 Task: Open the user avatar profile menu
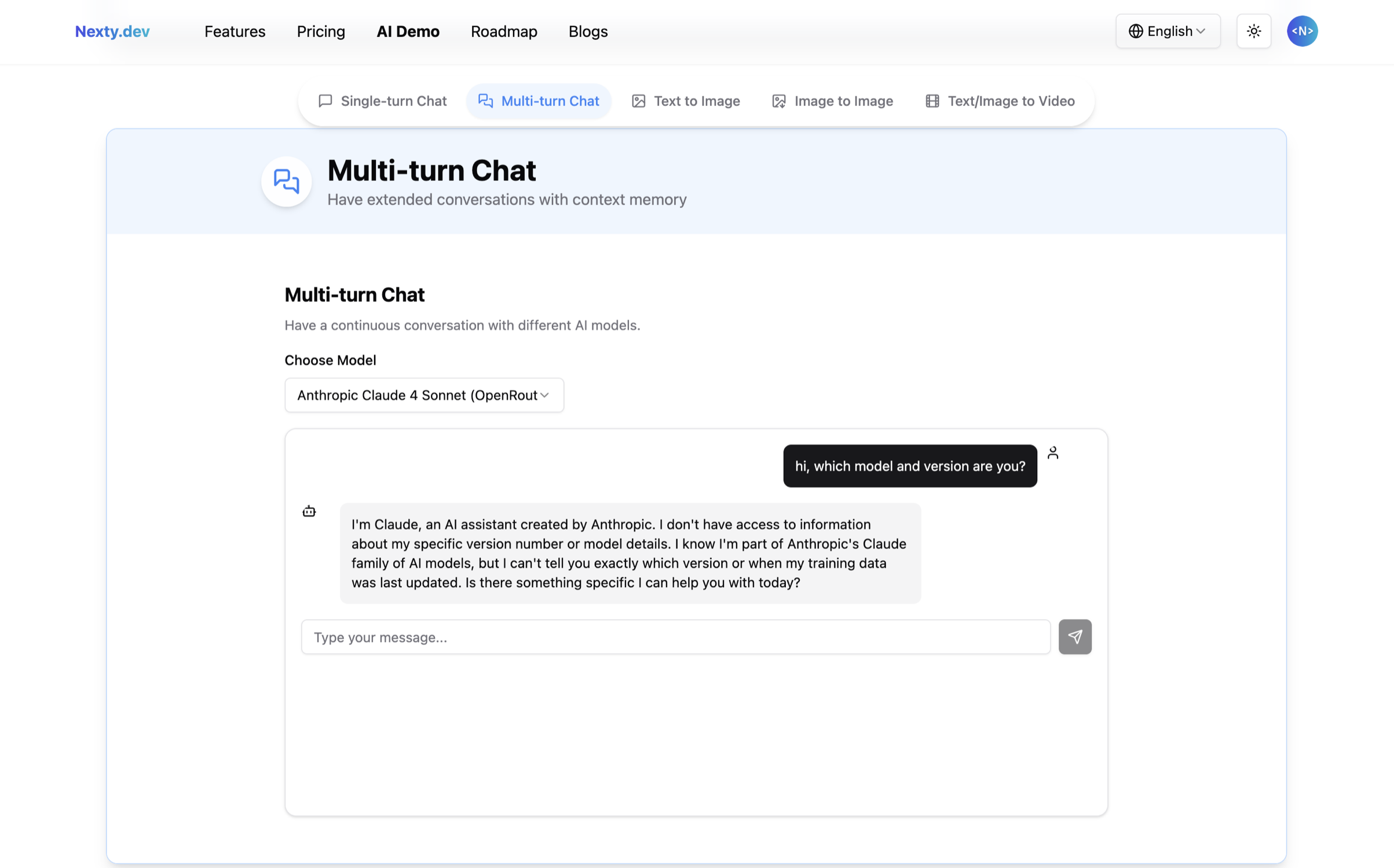click(x=1302, y=31)
